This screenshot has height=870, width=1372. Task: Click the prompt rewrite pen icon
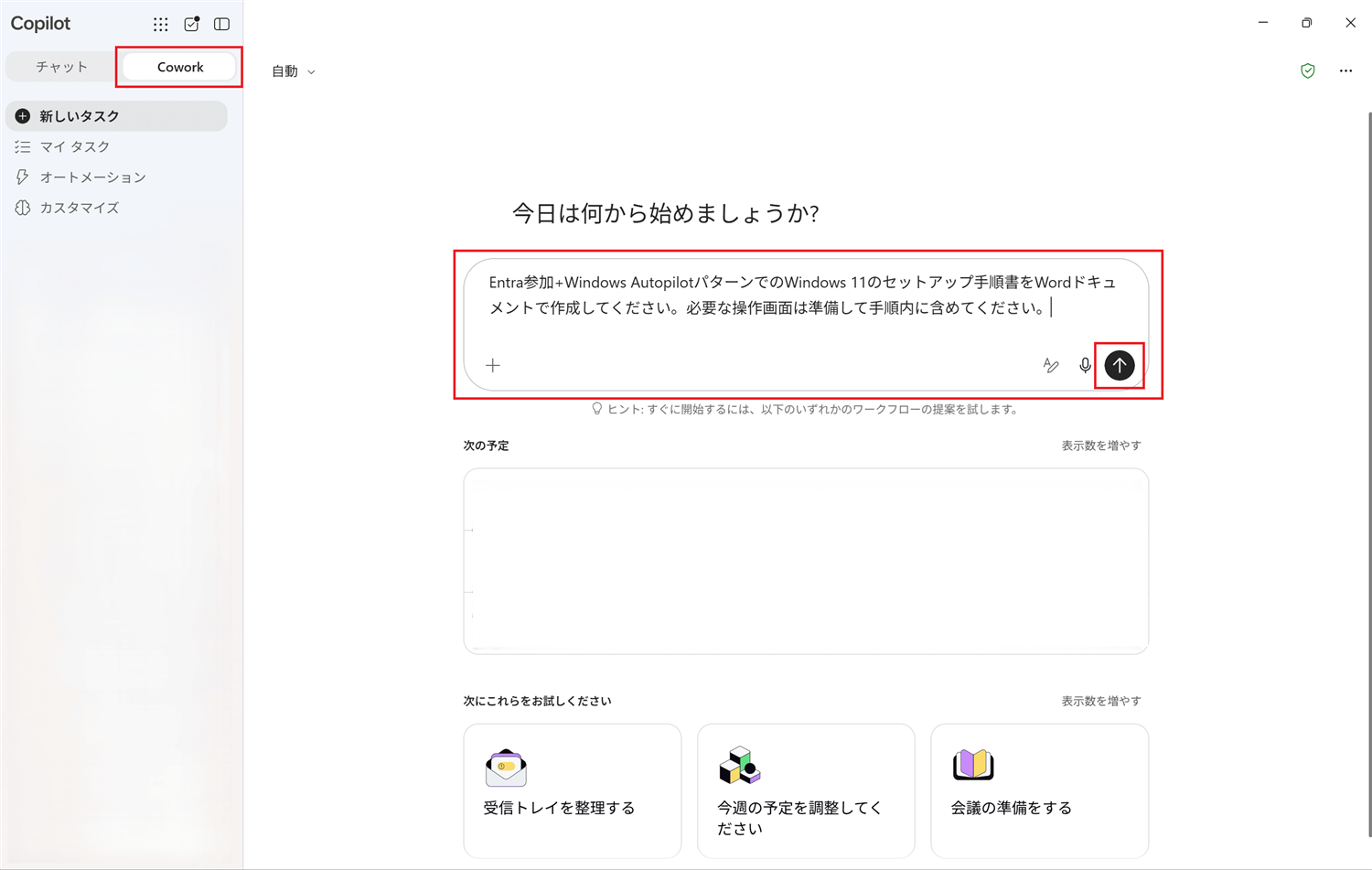1051,366
